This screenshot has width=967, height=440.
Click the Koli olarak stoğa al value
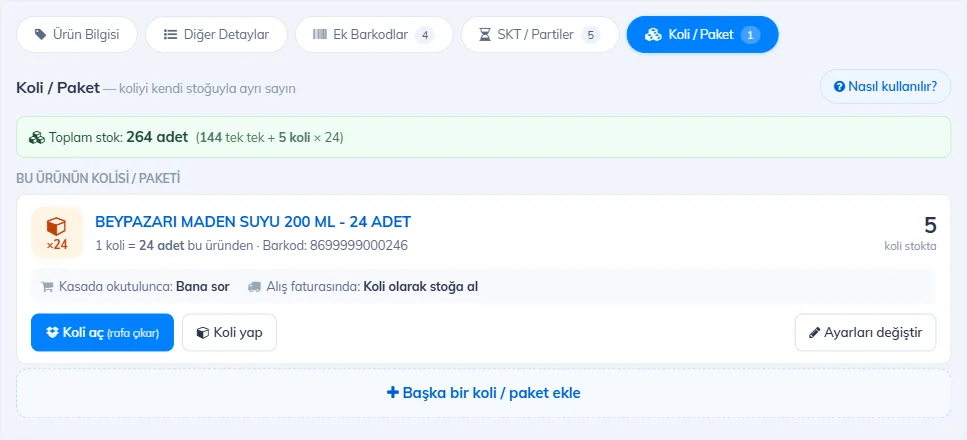click(421, 287)
